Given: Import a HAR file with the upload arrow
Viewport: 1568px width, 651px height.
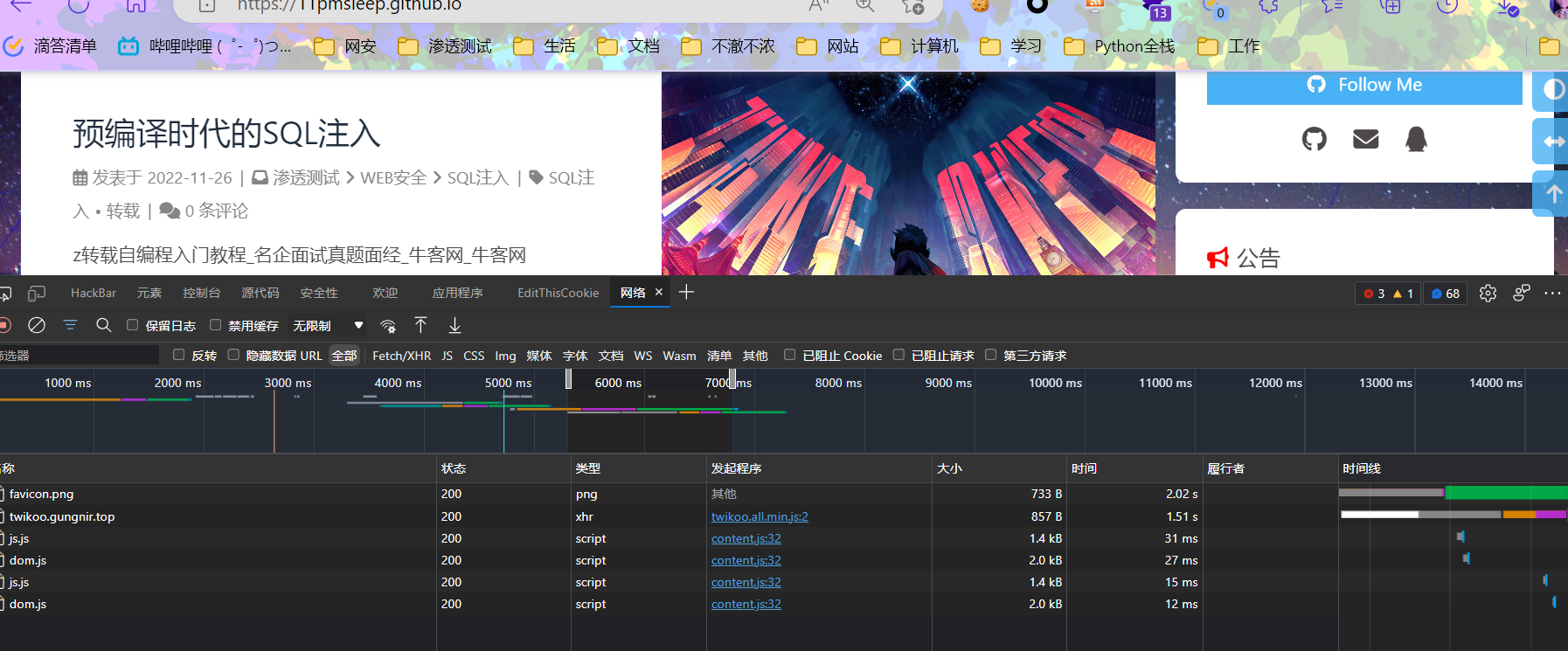Looking at the screenshot, I should coord(420,325).
